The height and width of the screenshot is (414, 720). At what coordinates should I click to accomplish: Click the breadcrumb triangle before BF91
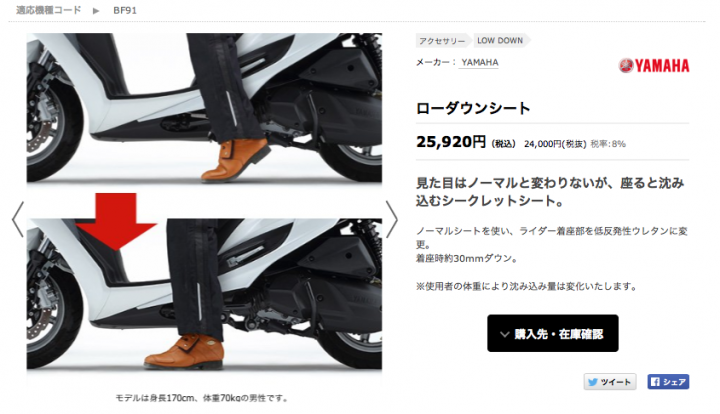click(96, 11)
